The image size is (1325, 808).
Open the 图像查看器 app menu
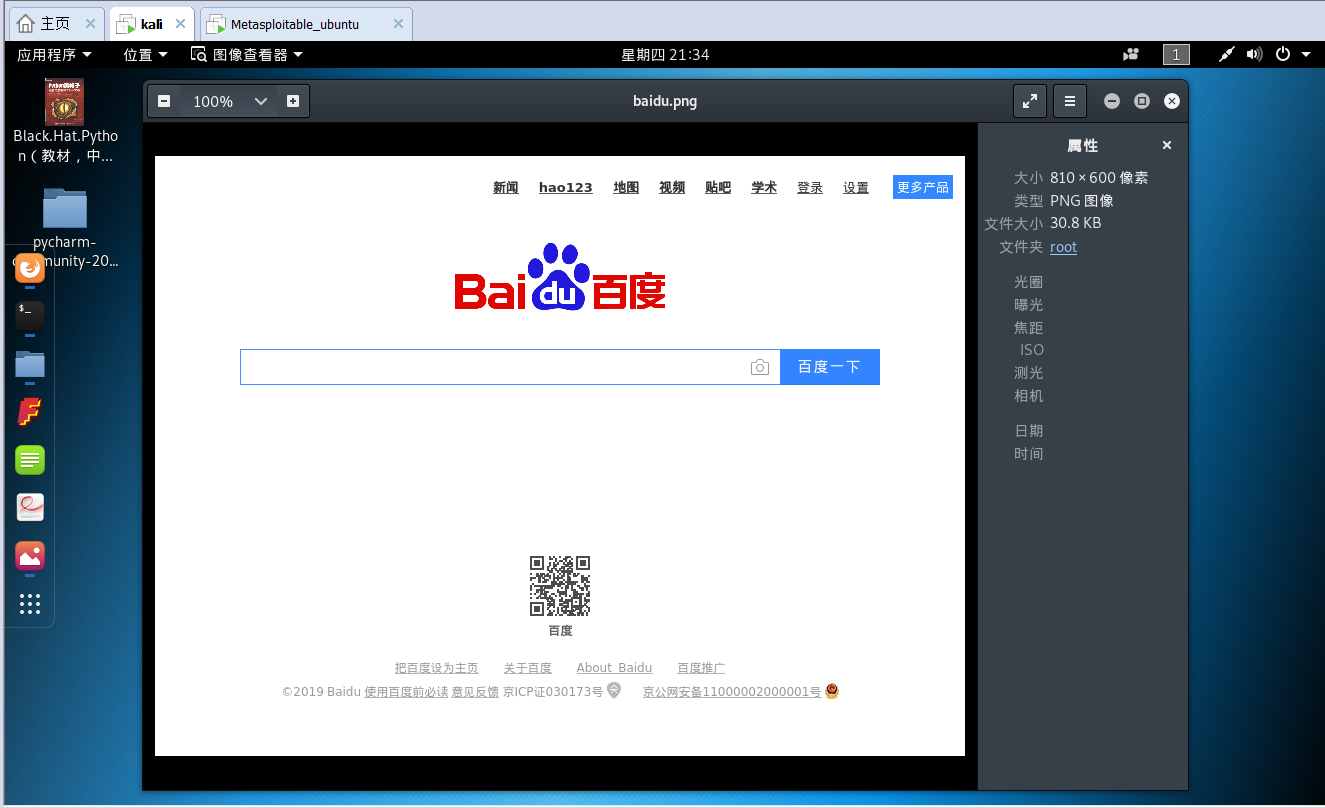click(x=247, y=54)
